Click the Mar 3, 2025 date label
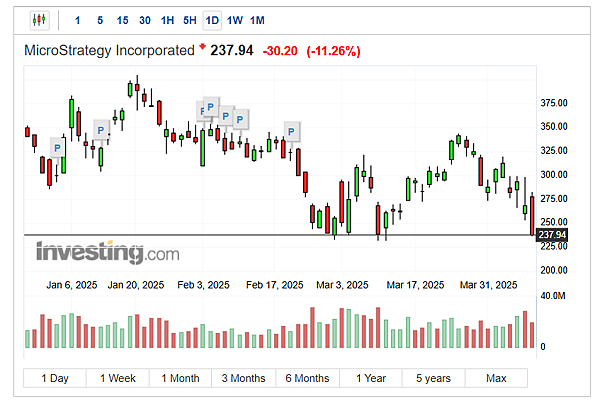The image size is (600, 406). tap(342, 285)
